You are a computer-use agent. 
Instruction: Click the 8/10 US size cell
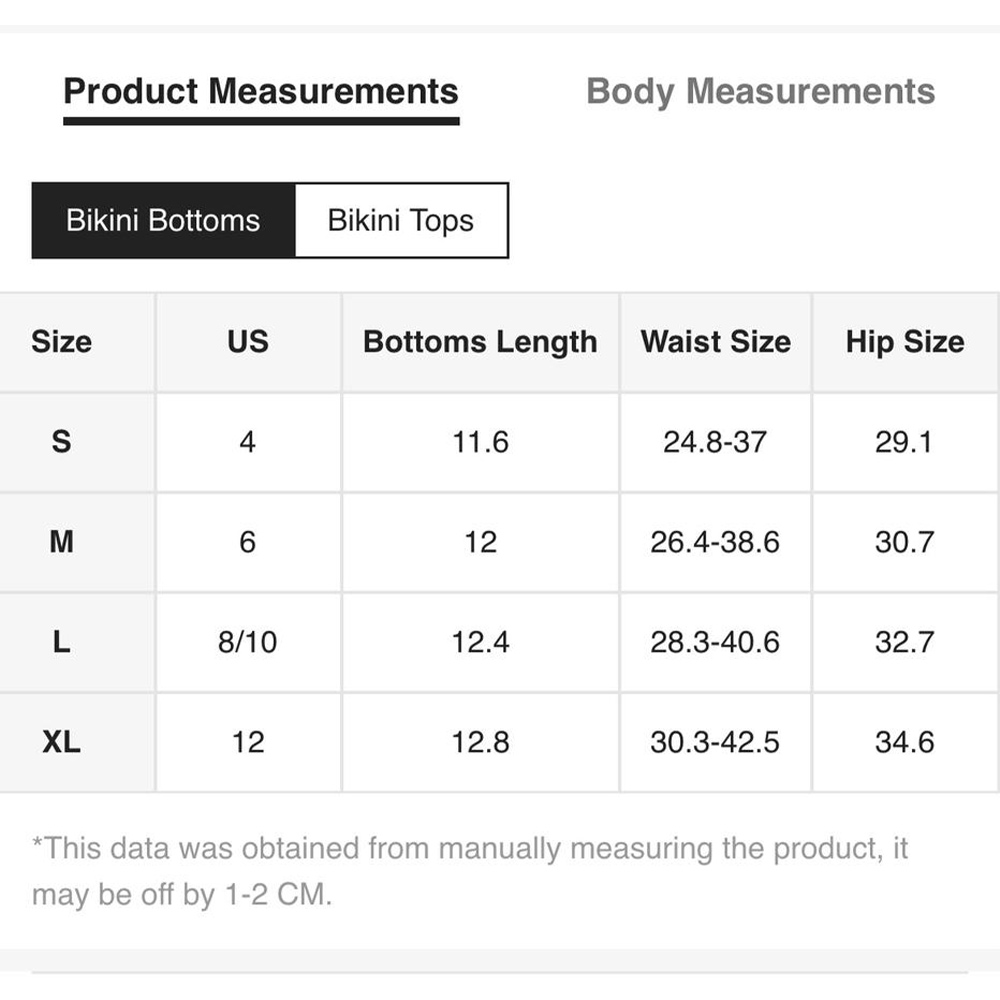click(248, 642)
